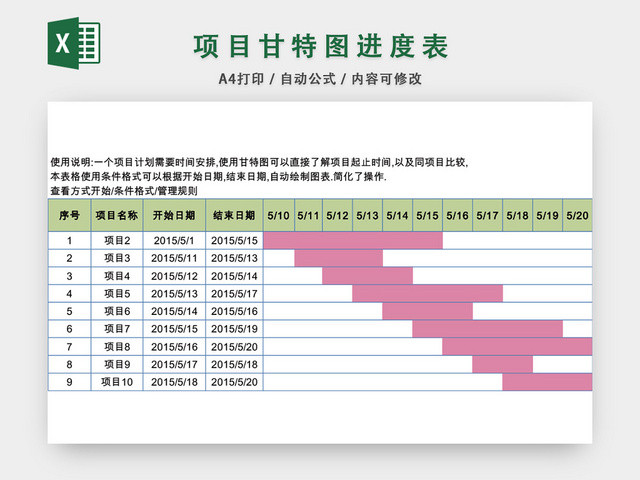Click 项目10's end date 2015/5/20
The width and height of the screenshot is (640, 480).
pyautogui.click(x=234, y=382)
